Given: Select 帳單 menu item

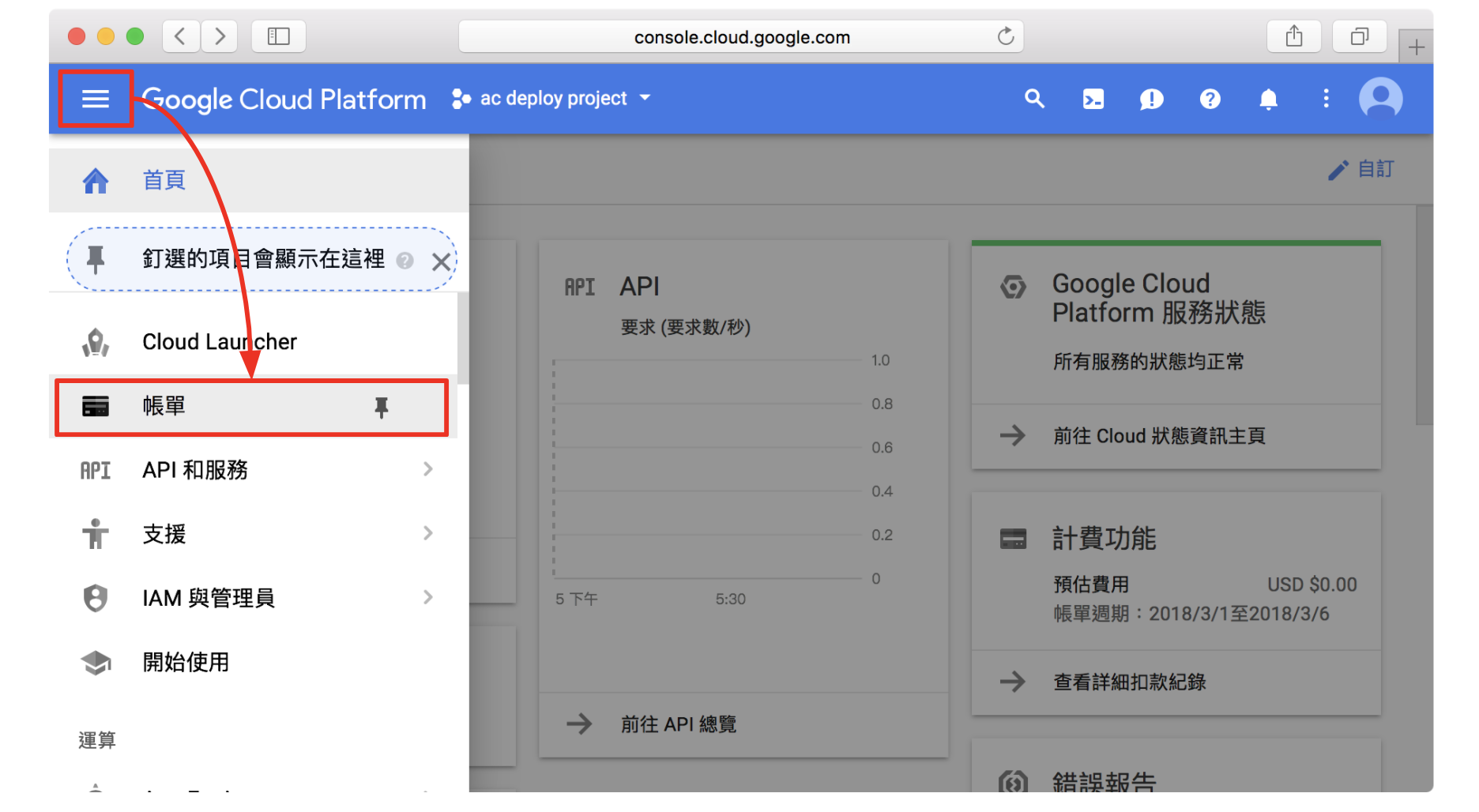Looking at the screenshot, I should click(x=252, y=408).
